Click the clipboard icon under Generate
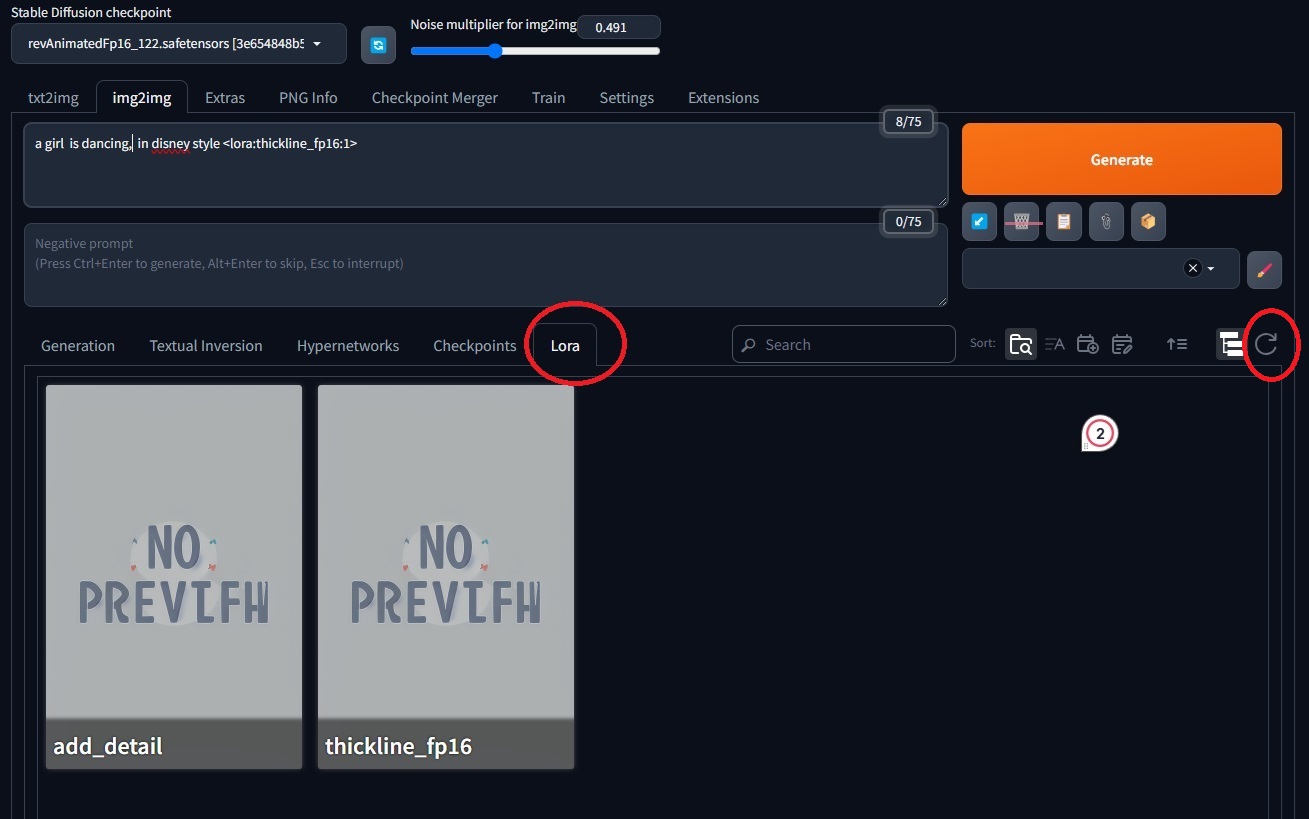 [x=1064, y=222]
